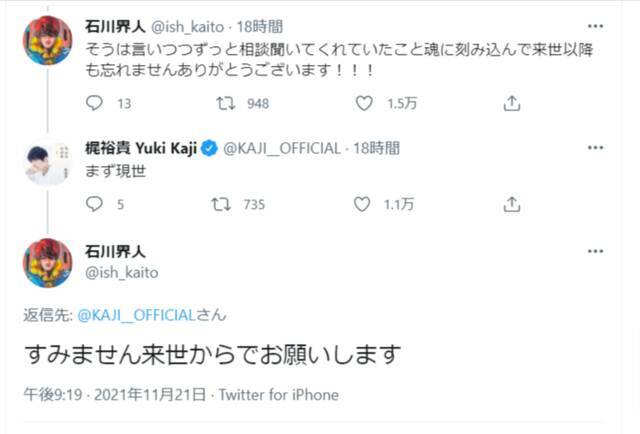The height and width of the screenshot is (434, 640).
Task: Reply to Yuki Kaji's tweet
Action: 95,204
